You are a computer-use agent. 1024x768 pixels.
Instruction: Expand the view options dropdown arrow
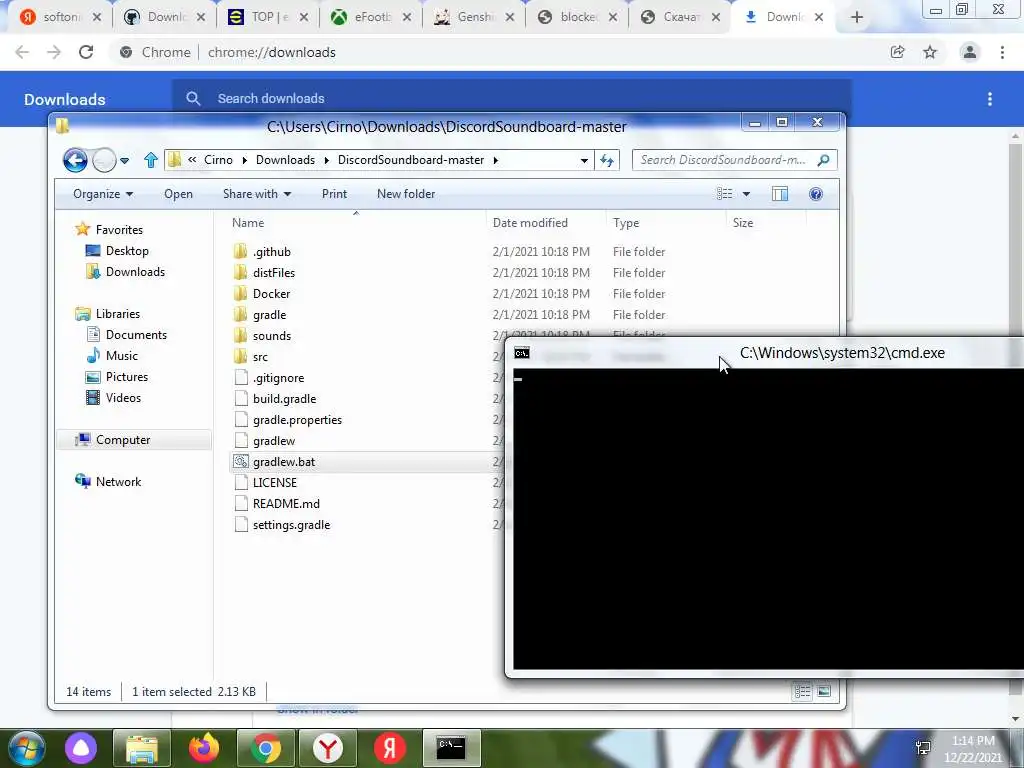[746, 194]
